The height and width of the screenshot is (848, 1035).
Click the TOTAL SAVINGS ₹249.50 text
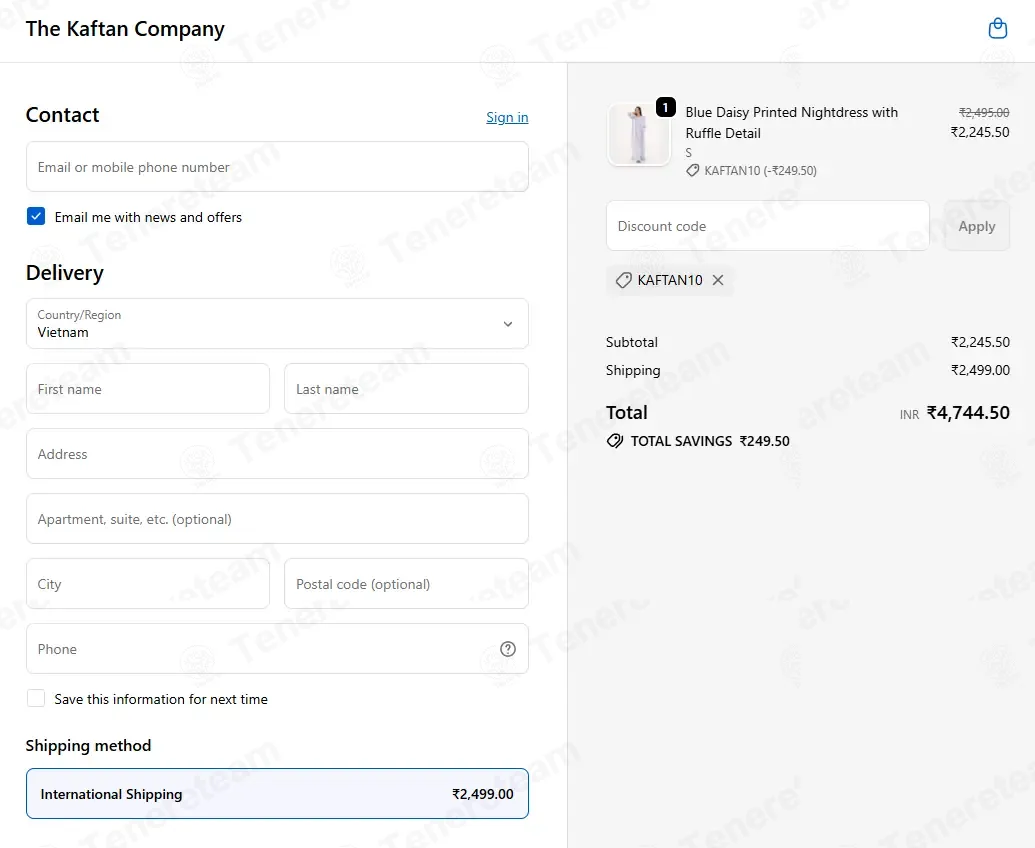pos(710,441)
